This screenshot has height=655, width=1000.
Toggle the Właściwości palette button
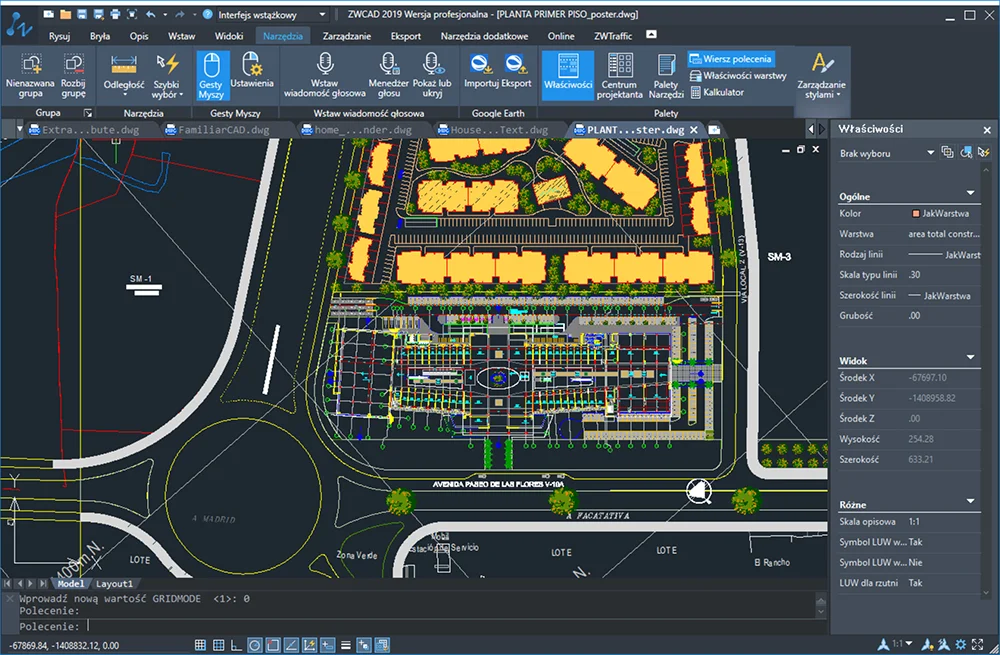pyautogui.click(x=567, y=73)
